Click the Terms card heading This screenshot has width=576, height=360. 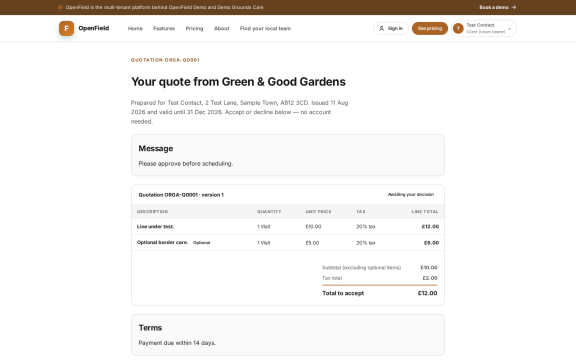pos(150,328)
